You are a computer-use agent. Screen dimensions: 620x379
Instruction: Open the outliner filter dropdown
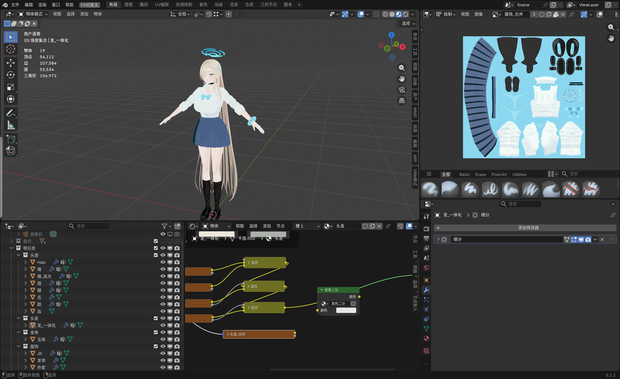coord(166,226)
